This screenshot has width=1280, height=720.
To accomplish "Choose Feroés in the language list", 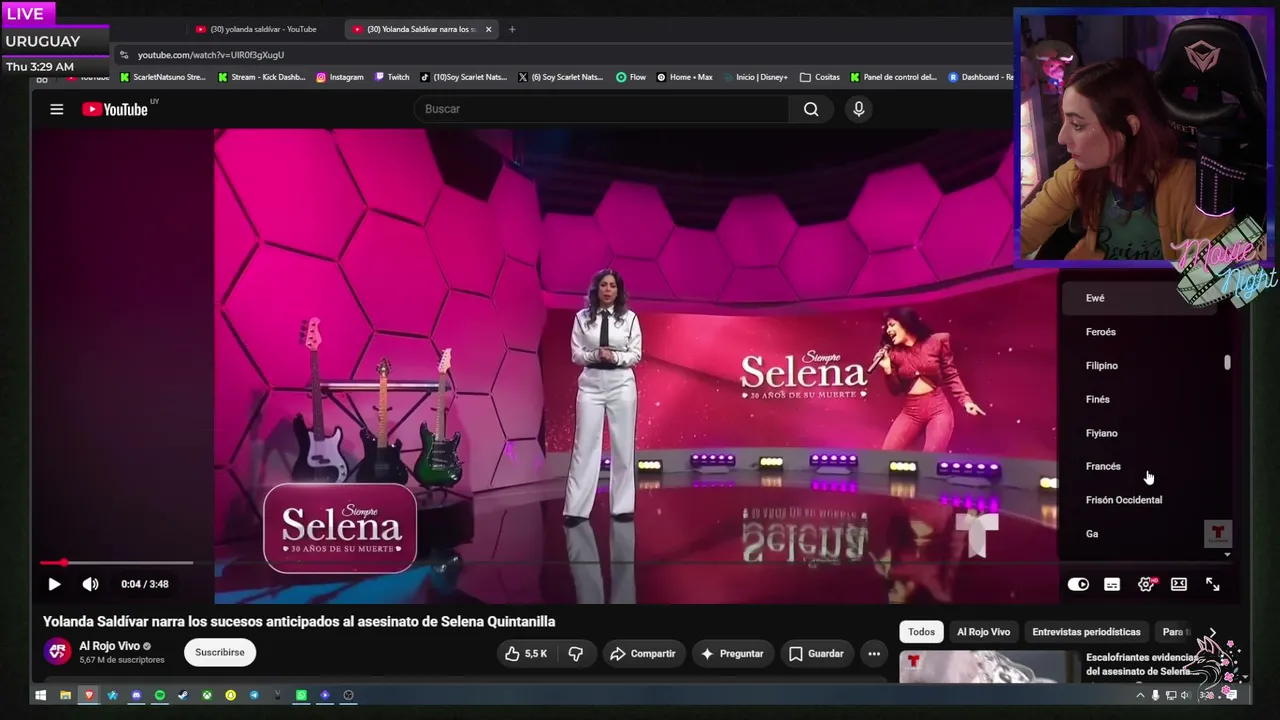I will [1140, 332].
